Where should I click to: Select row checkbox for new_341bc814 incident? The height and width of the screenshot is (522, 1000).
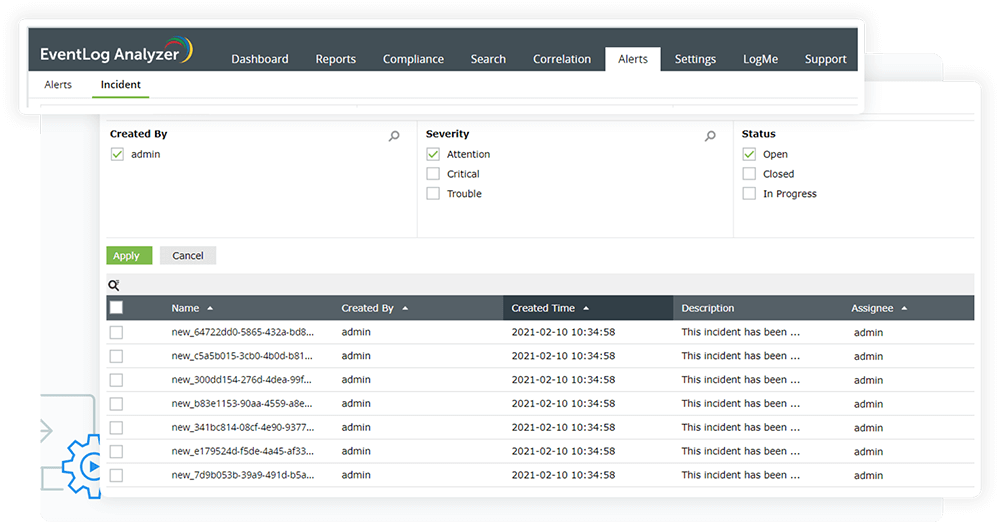(116, 428)
